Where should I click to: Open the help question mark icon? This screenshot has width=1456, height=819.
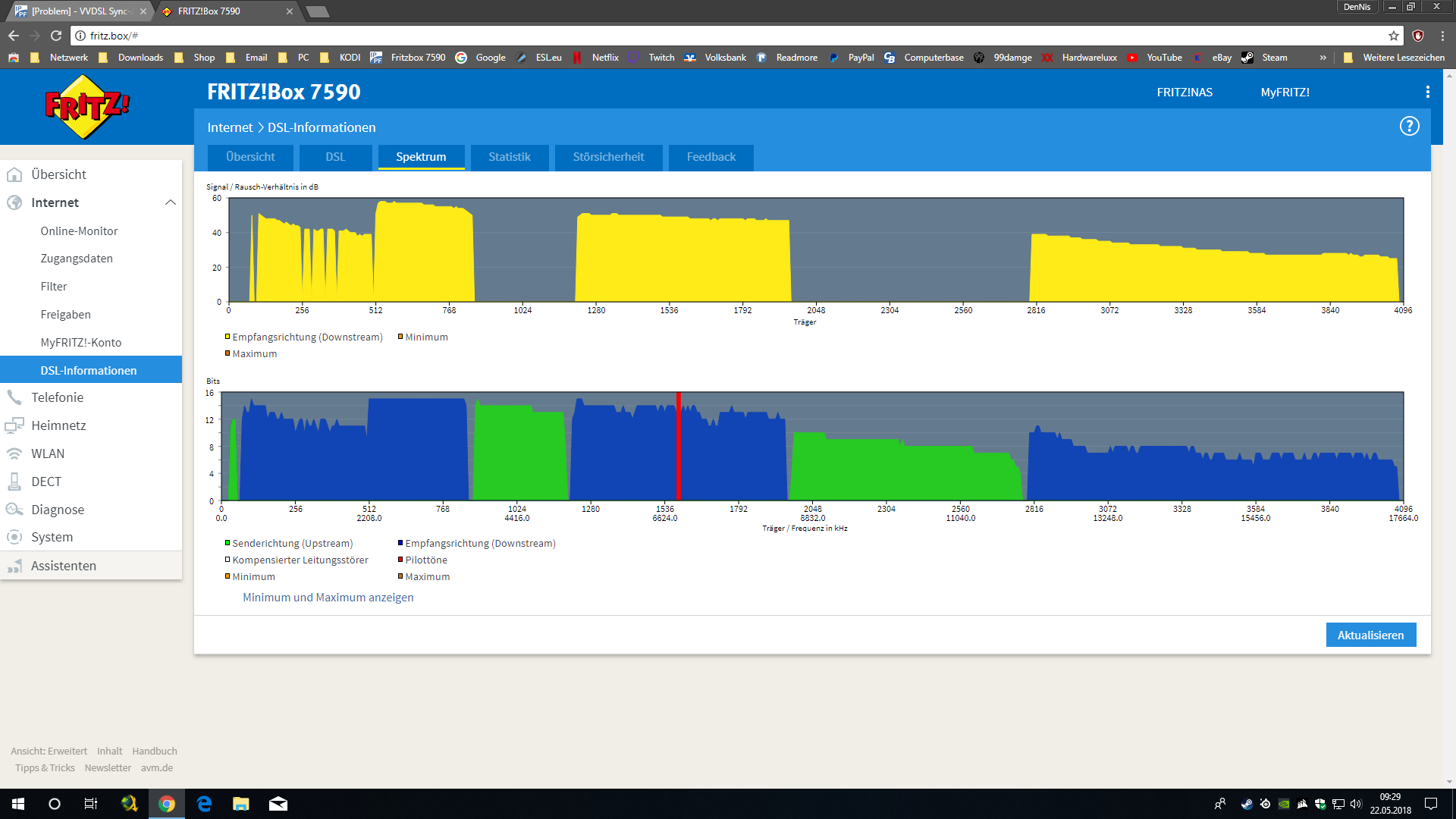(x=1409, y=127)
